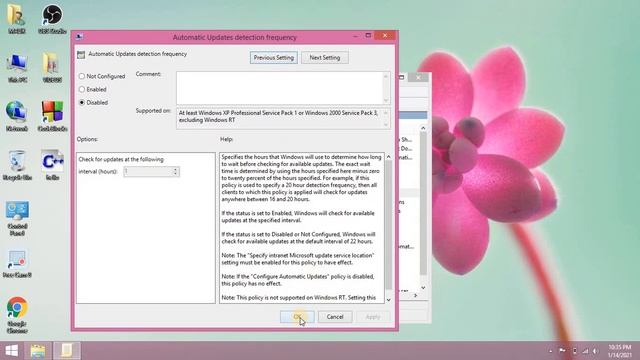Click Supported on box scroll up arrow
The width and height of the screenshot is (640, 360).
click(386, 112)
